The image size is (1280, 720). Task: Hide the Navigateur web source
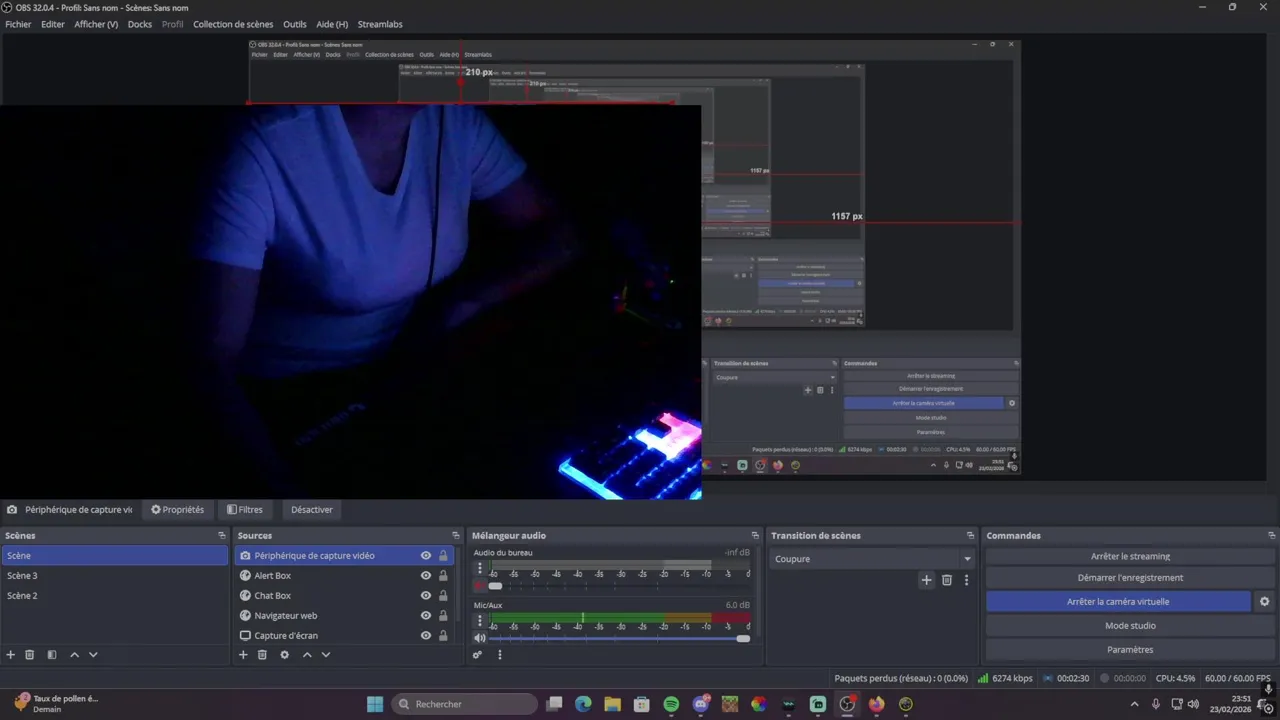tap(426, 616)
